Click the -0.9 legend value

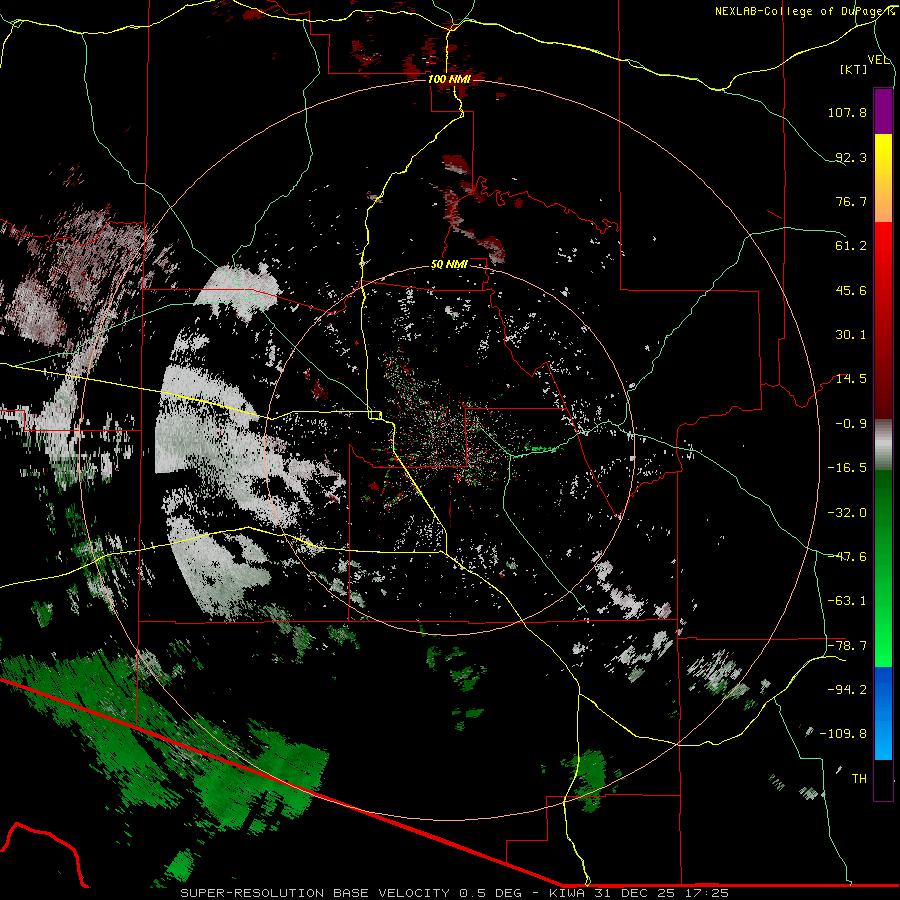851,424
